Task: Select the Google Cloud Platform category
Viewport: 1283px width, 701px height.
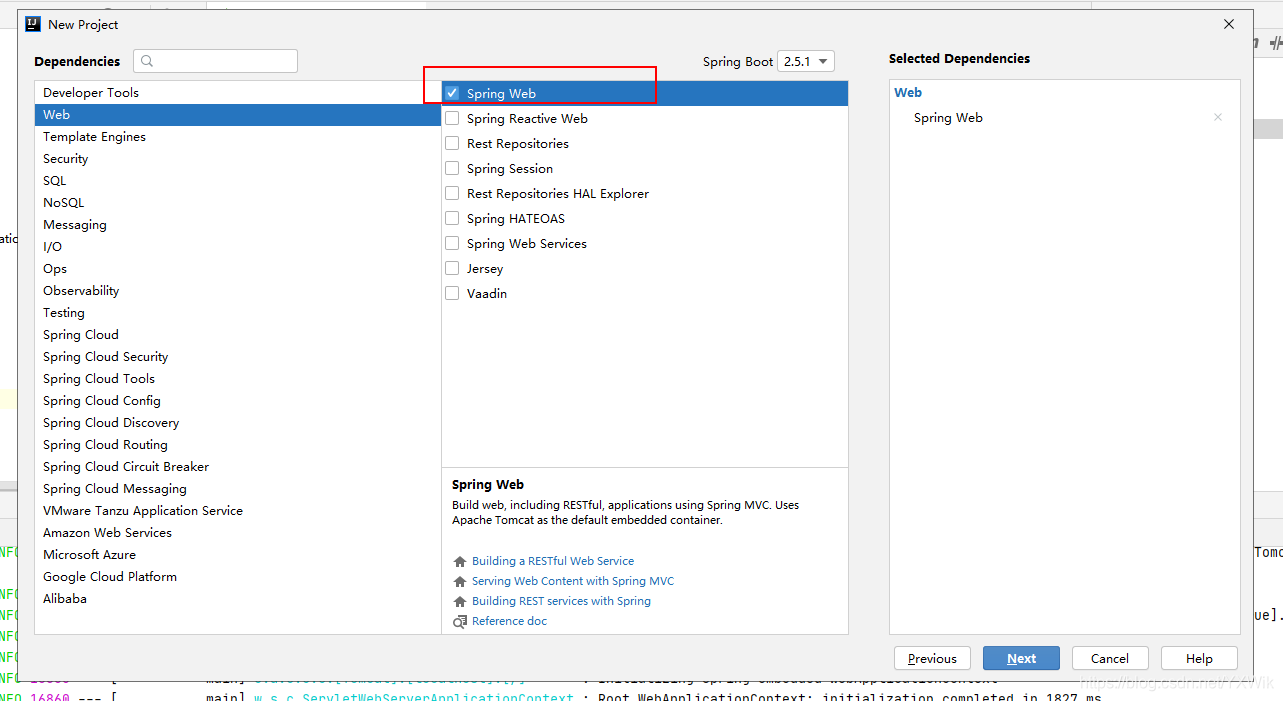Action: point(238,577)
